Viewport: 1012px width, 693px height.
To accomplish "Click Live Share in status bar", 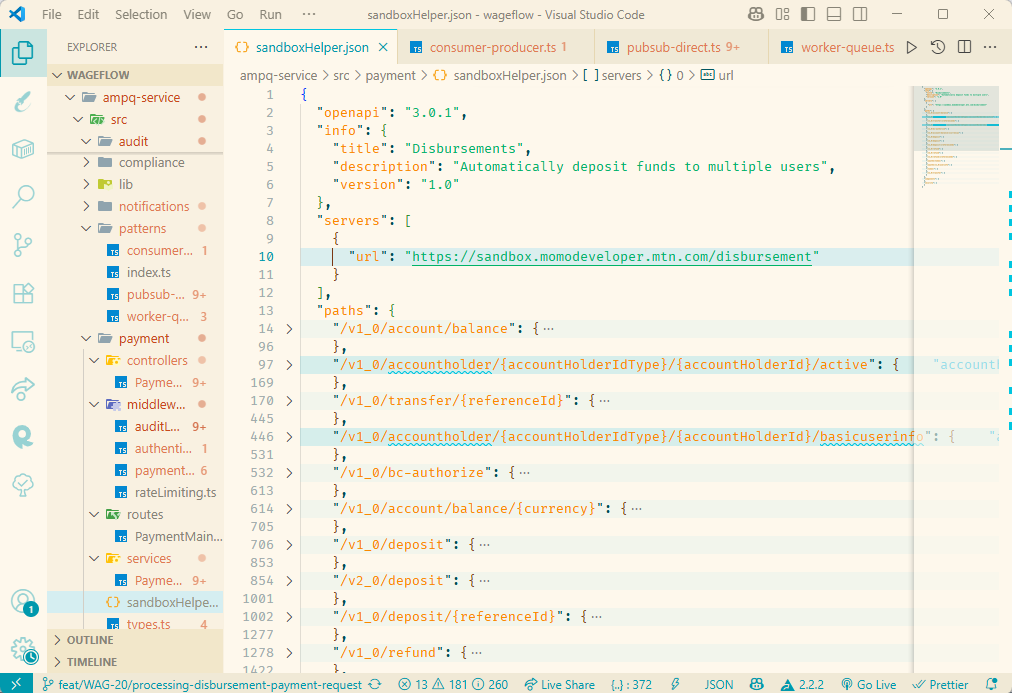I will pos(560,685).
